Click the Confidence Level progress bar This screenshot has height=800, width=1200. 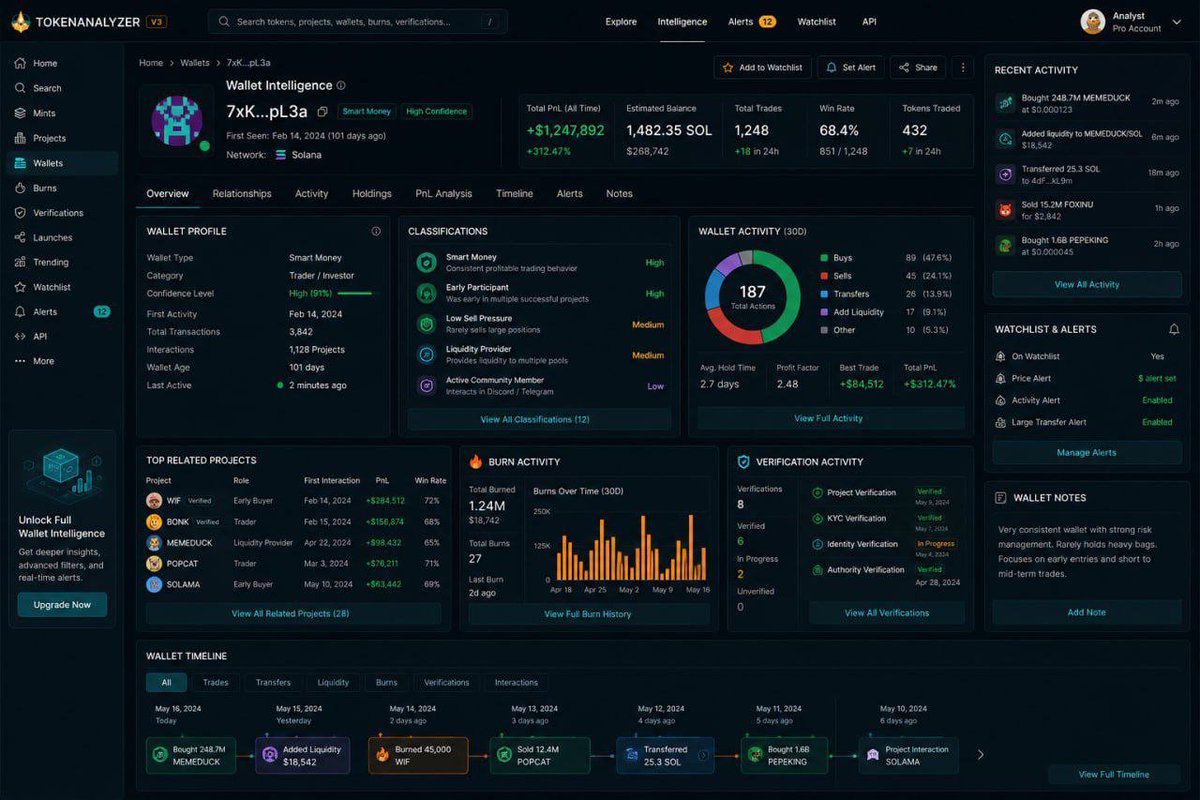[354, 294]
